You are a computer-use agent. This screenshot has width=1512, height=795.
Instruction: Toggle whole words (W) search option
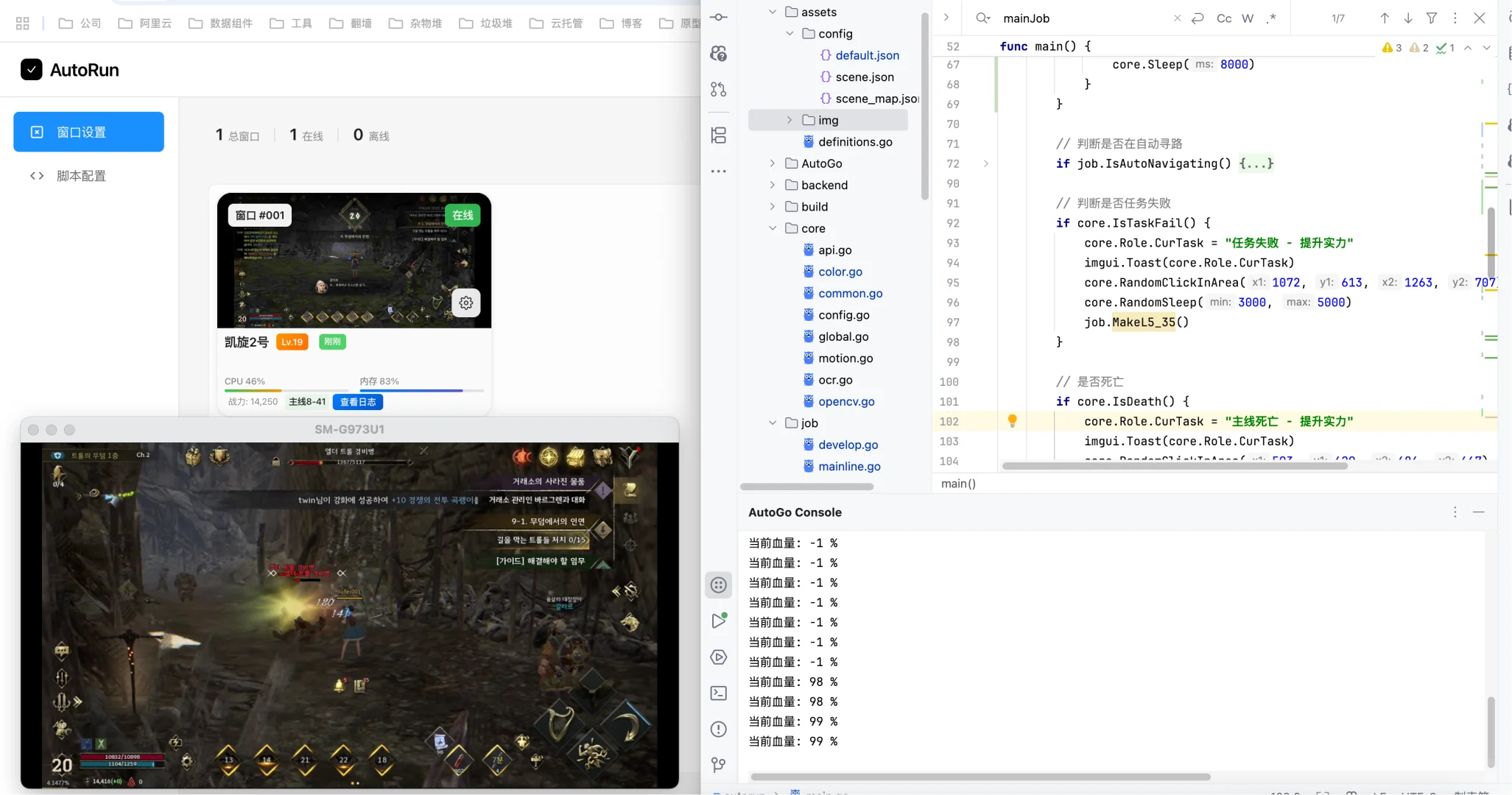[1247, 18]
